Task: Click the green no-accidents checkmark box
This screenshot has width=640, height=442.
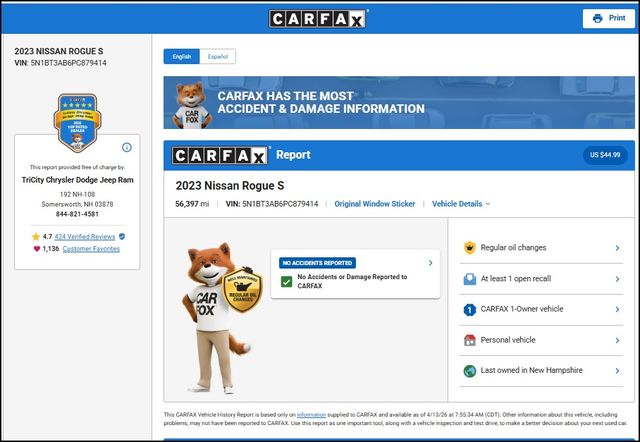Action: click(287, 282)
